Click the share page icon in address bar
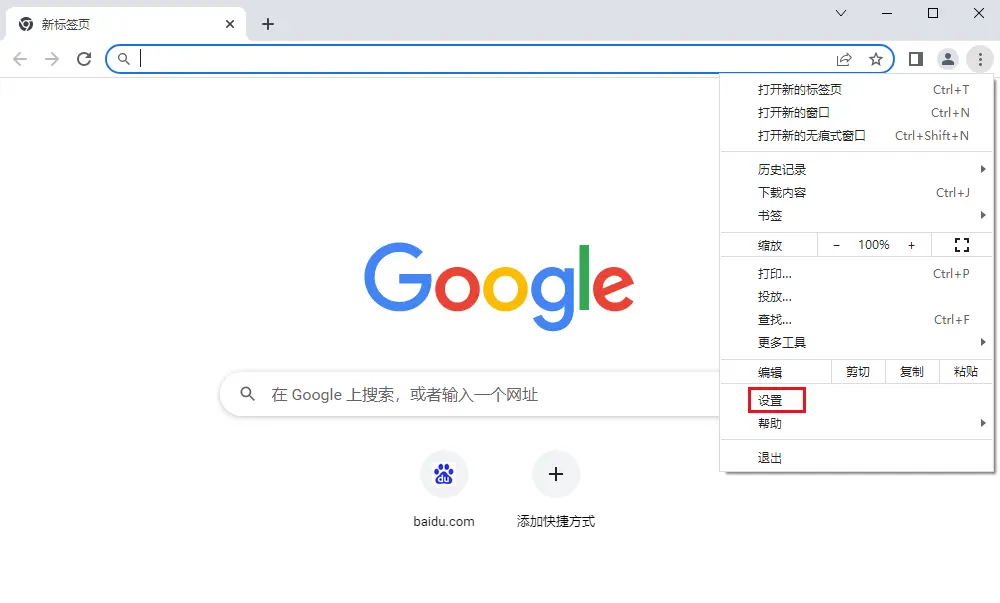The image size is (1000, 603). pyautogui.click(x=844, y=59)
